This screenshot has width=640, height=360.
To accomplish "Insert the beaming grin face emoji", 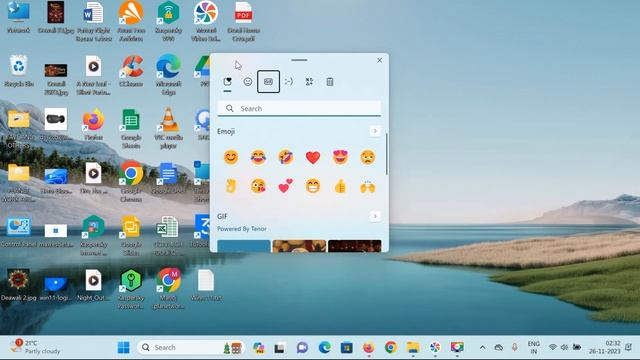I will (313, 186).
